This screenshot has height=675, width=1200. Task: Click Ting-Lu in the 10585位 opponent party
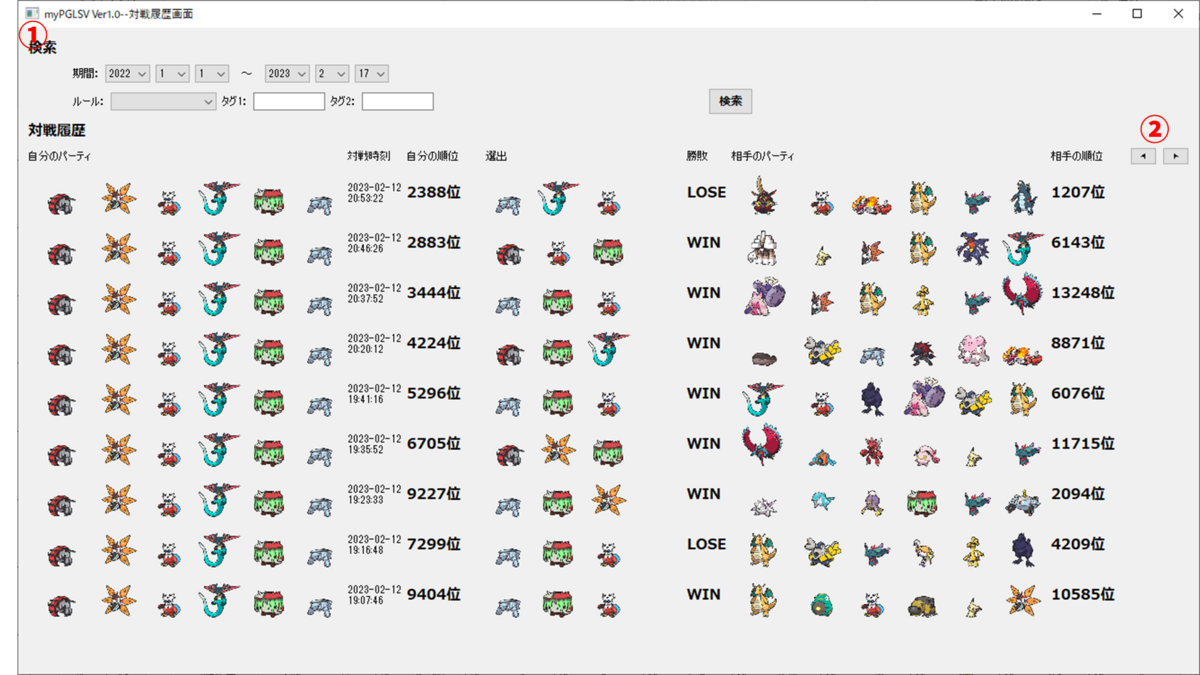pyautogui.click(x=922, y=606)
